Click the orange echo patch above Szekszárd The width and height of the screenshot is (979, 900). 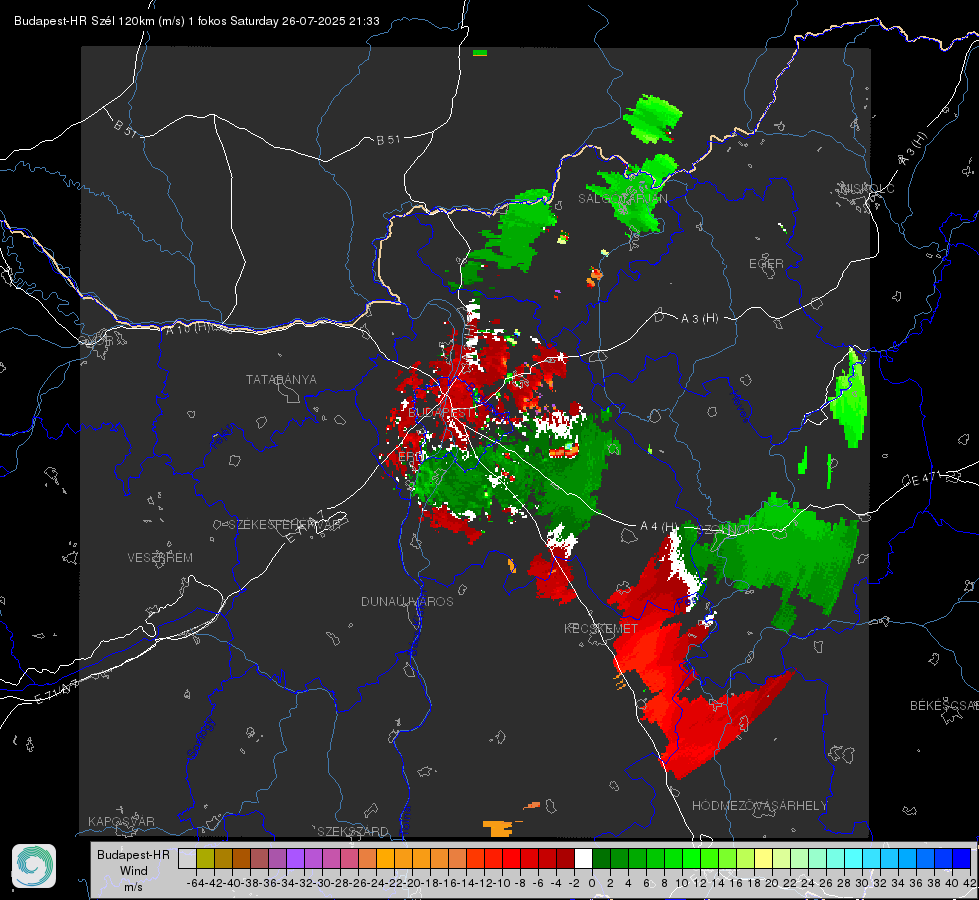(x=499, y=828)
